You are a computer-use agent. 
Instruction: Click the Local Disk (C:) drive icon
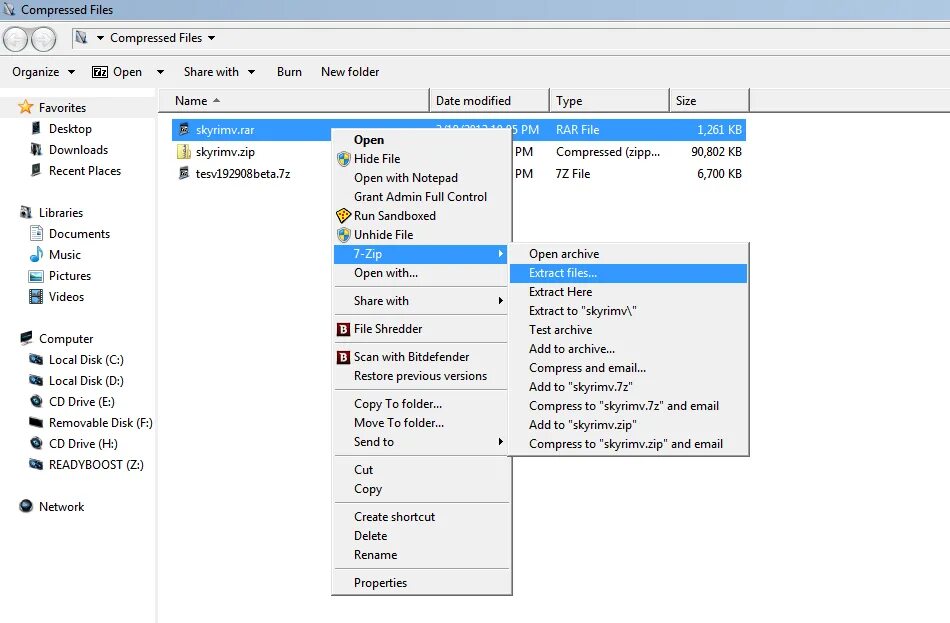[x=36, y=359]
